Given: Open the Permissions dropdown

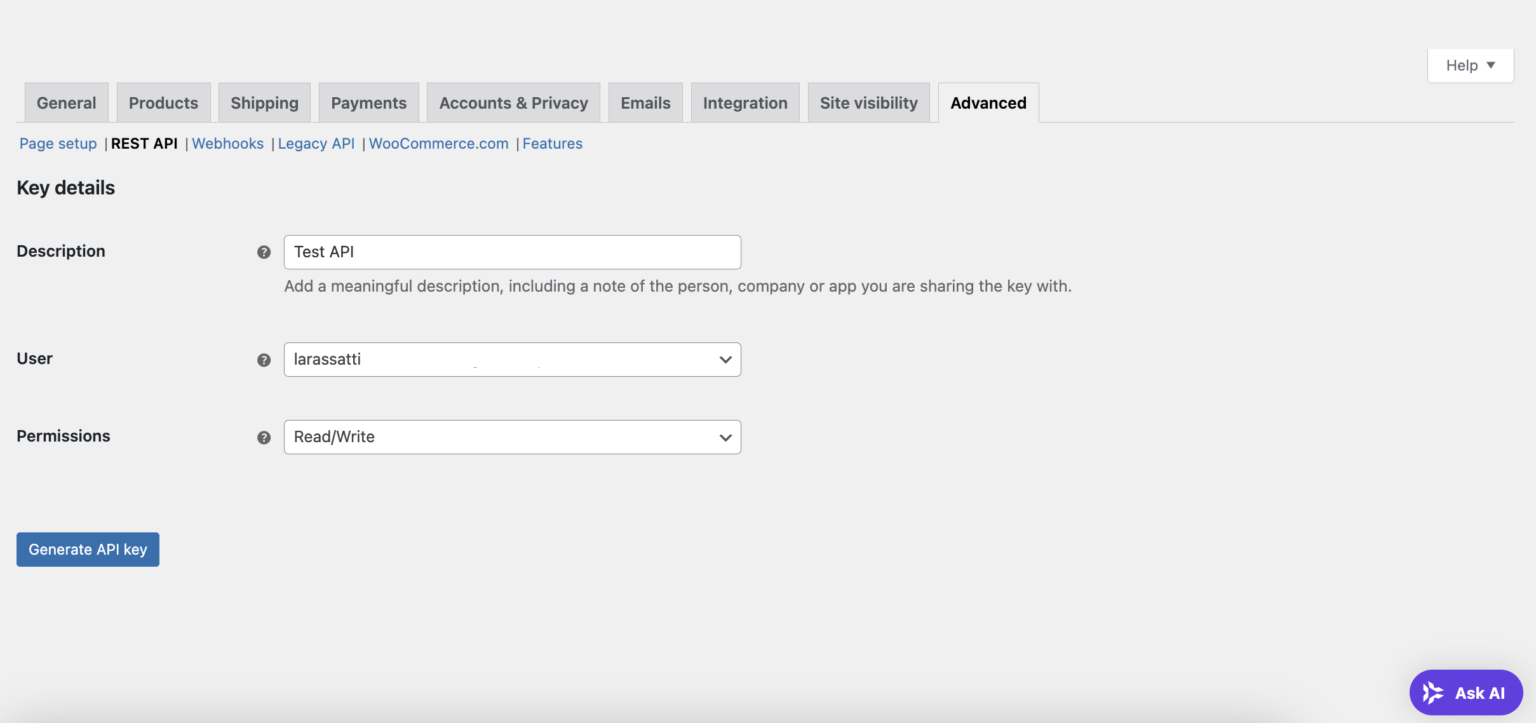Looking at the screenshot, I should coord(512,437).
